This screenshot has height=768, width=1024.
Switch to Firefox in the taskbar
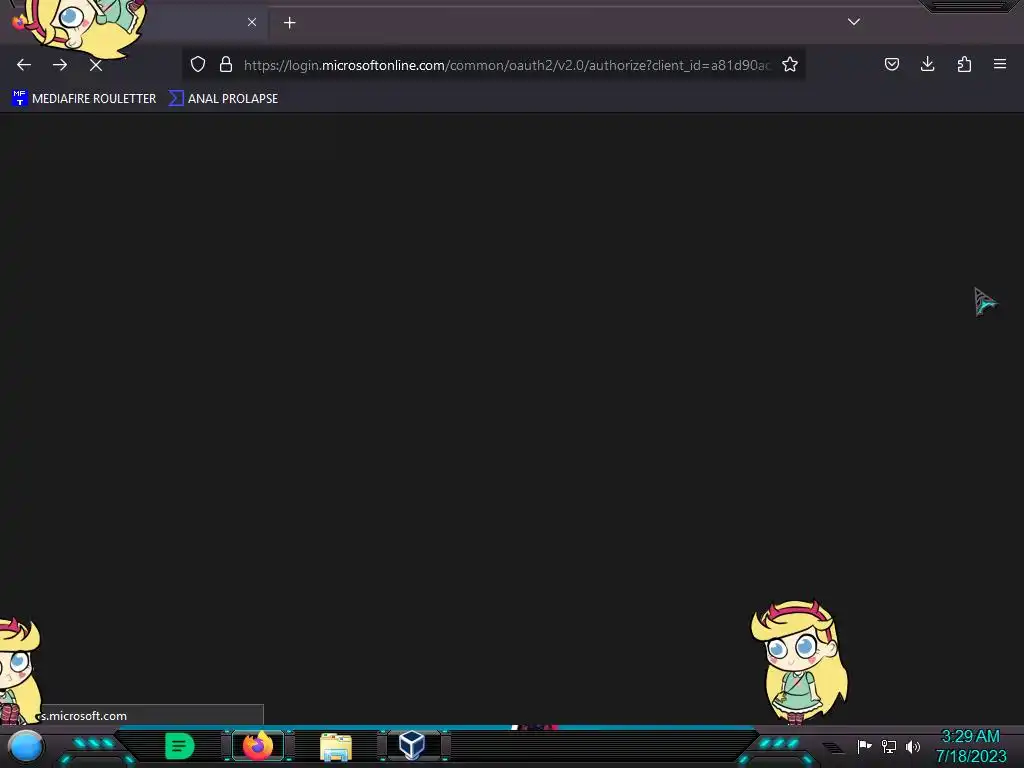(x=258, y=746)
